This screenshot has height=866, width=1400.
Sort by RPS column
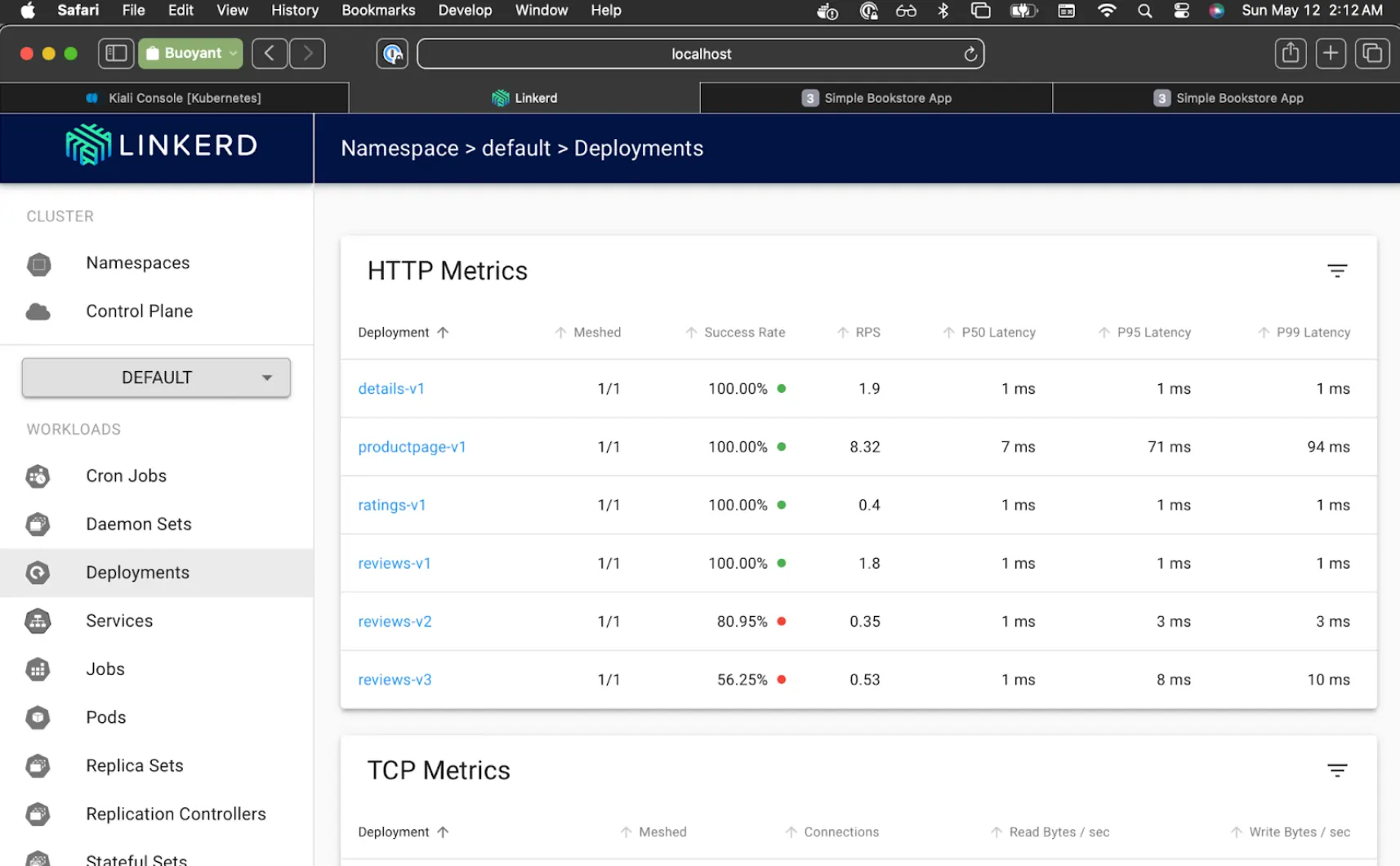pos(858,333)
